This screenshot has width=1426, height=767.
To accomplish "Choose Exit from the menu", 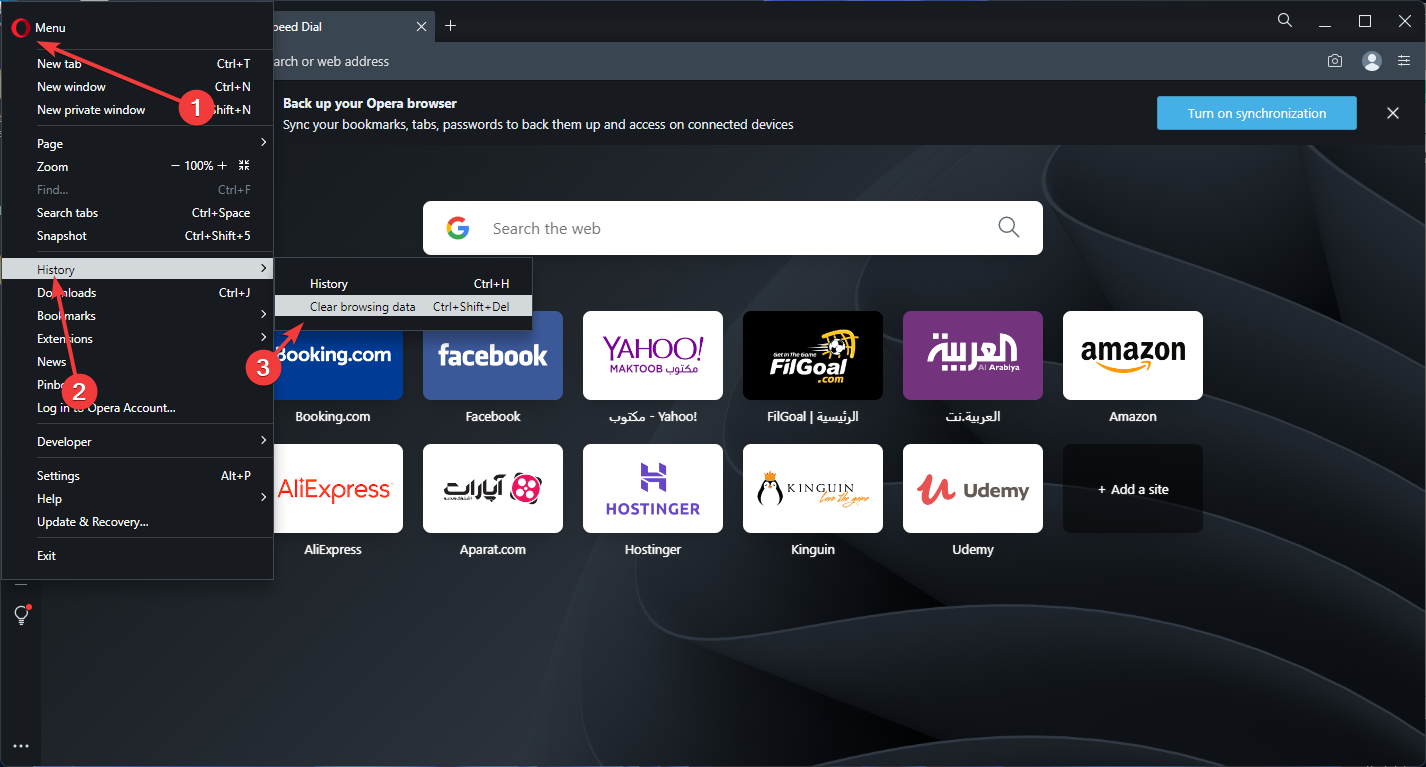I will [x=137, y=556].
